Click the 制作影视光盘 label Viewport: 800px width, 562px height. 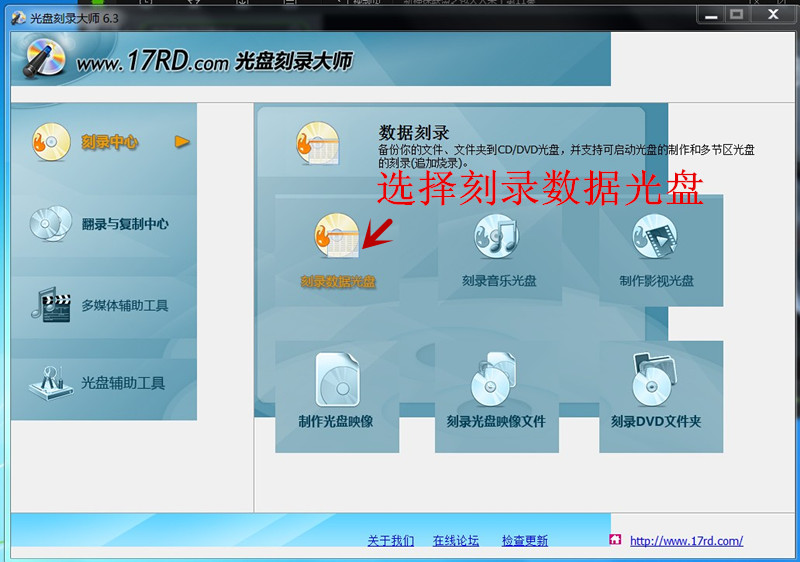(657, 281)
